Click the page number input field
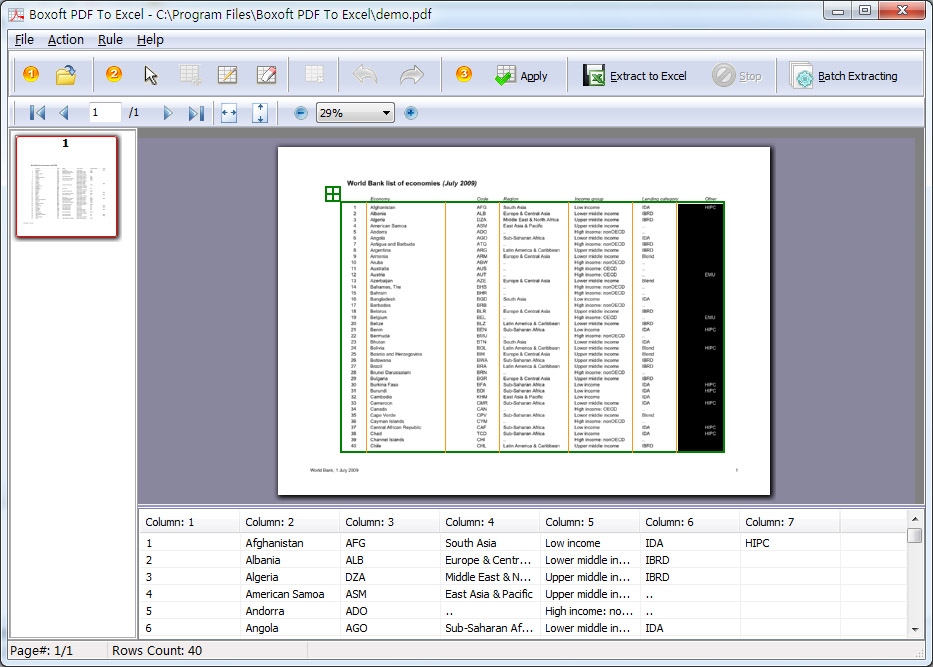This screenshot has width=933, height=667. tap(105, 112)
